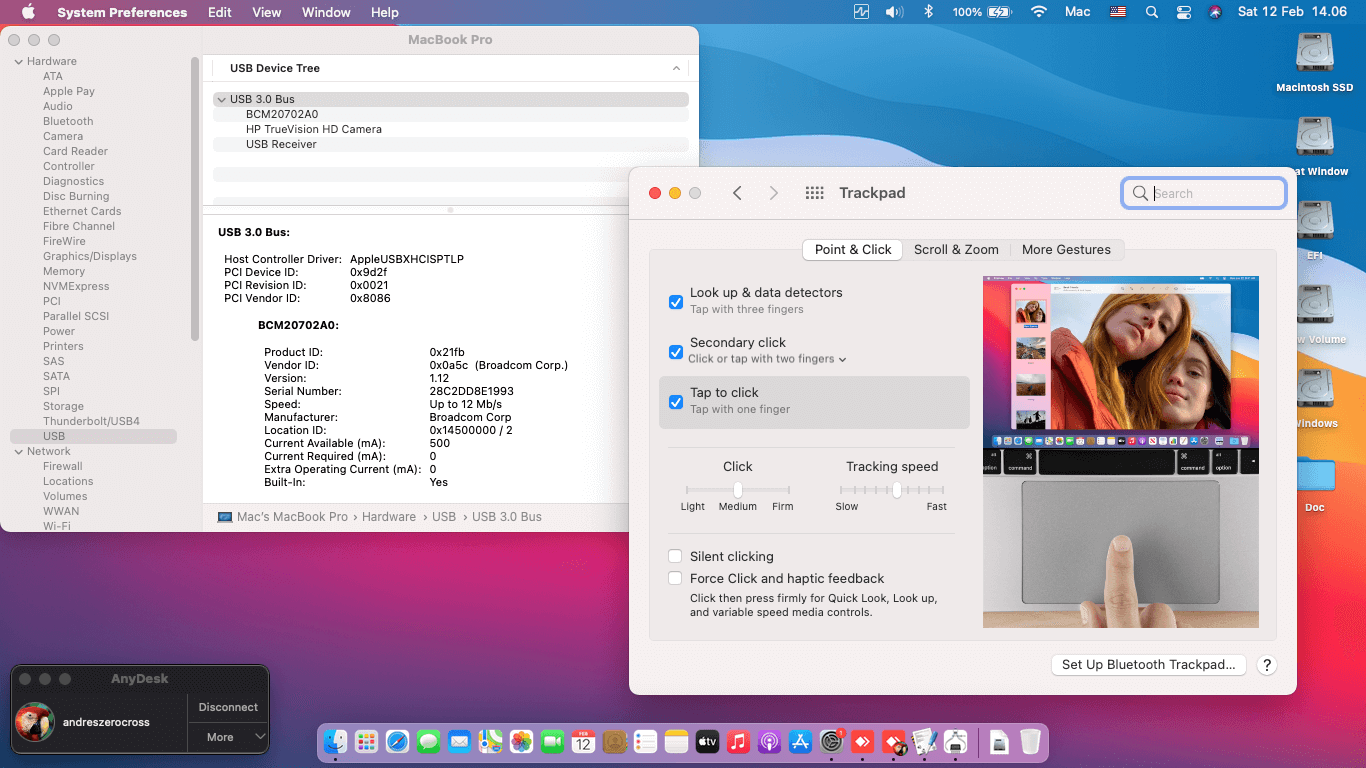Select HP TrueVision HD Camera row
1366x768 pixels.
point(451,129)
